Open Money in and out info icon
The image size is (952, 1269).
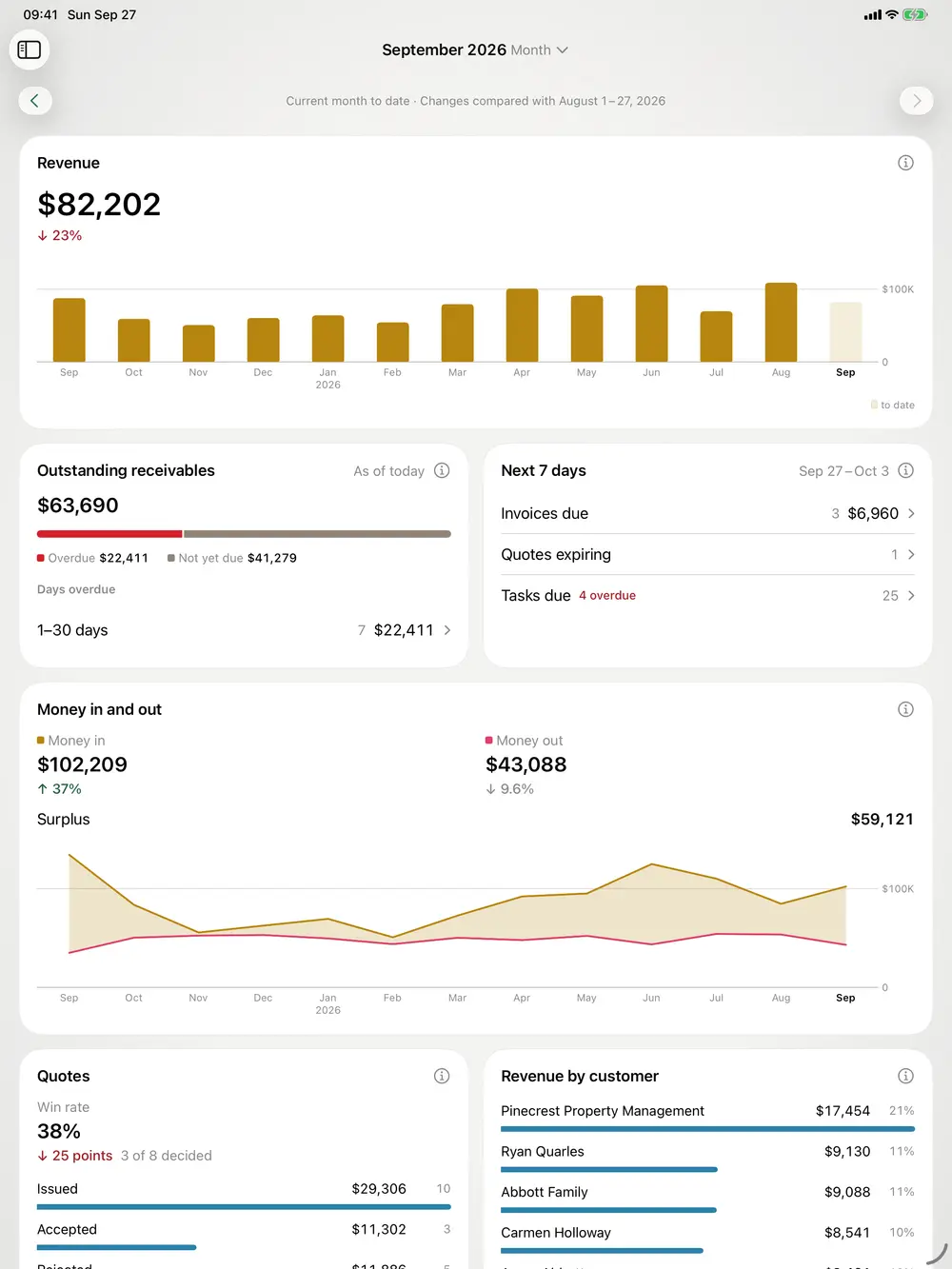coord(905,709)
